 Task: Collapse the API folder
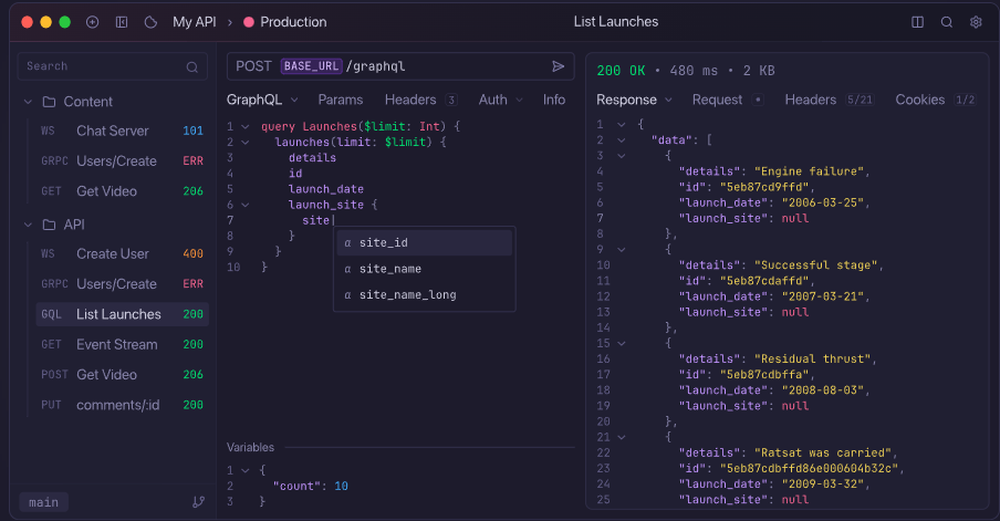point(28,225)
